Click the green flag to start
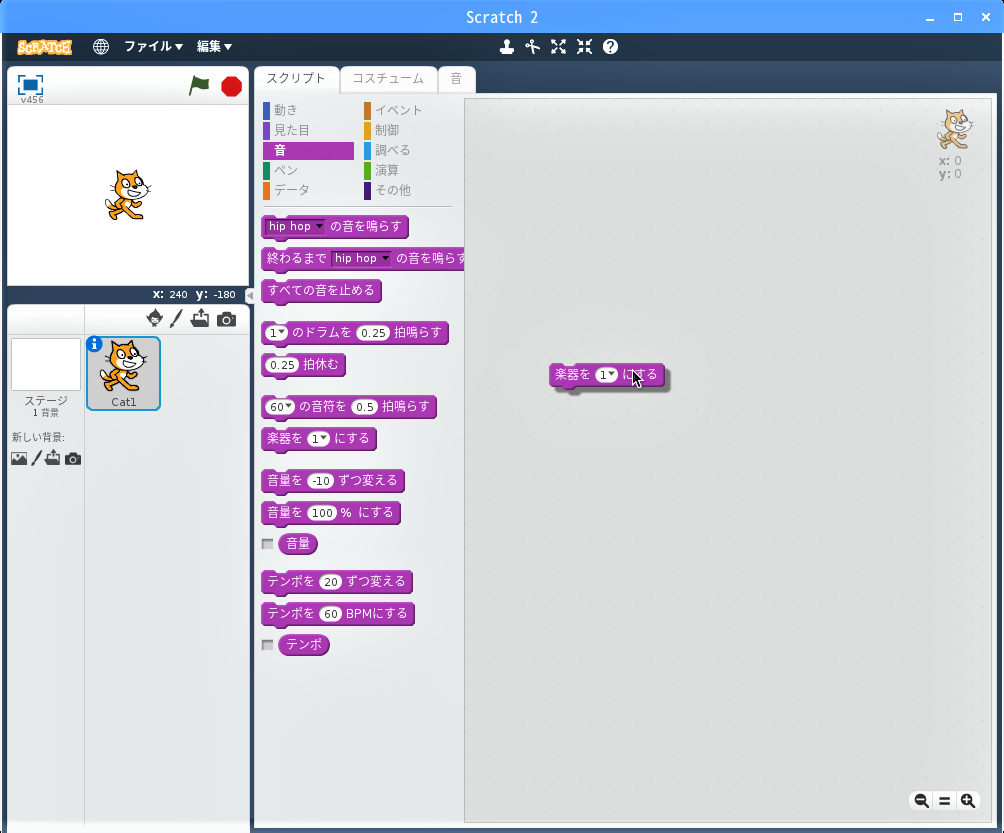Screen dimensions: 1004x833 coord(200,86)
